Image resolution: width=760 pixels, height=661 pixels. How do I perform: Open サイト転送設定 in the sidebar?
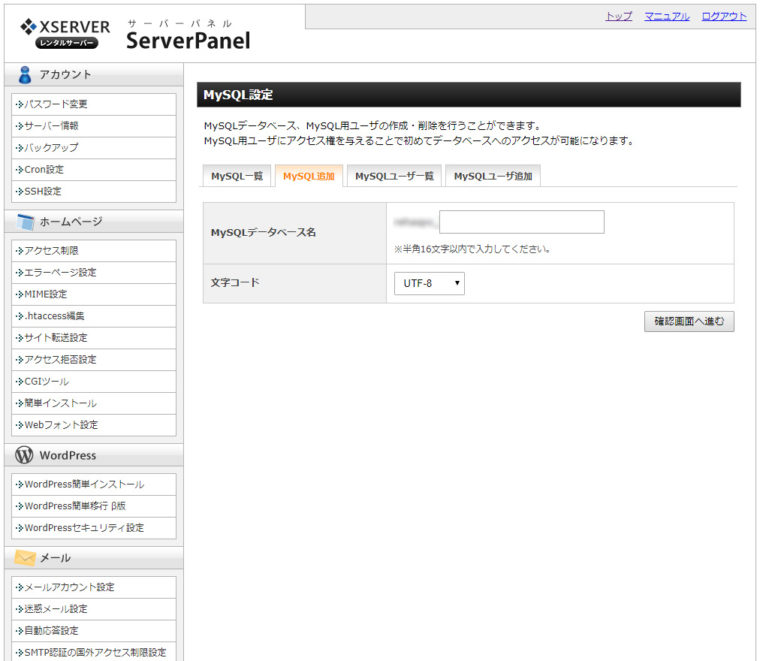coord(94,338)
